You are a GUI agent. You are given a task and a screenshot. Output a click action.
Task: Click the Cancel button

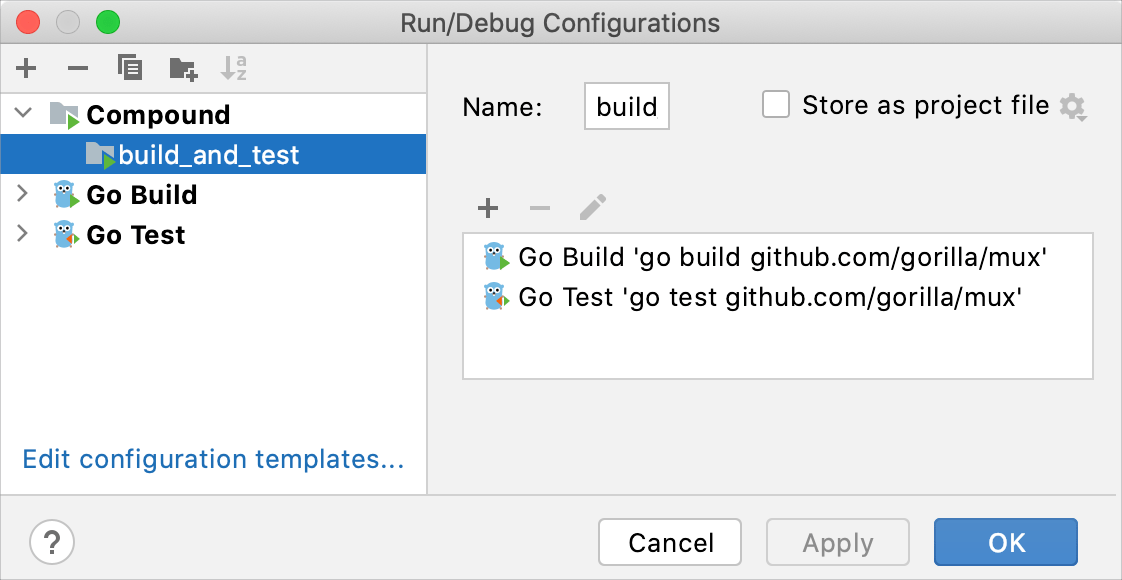click(669, 542)
